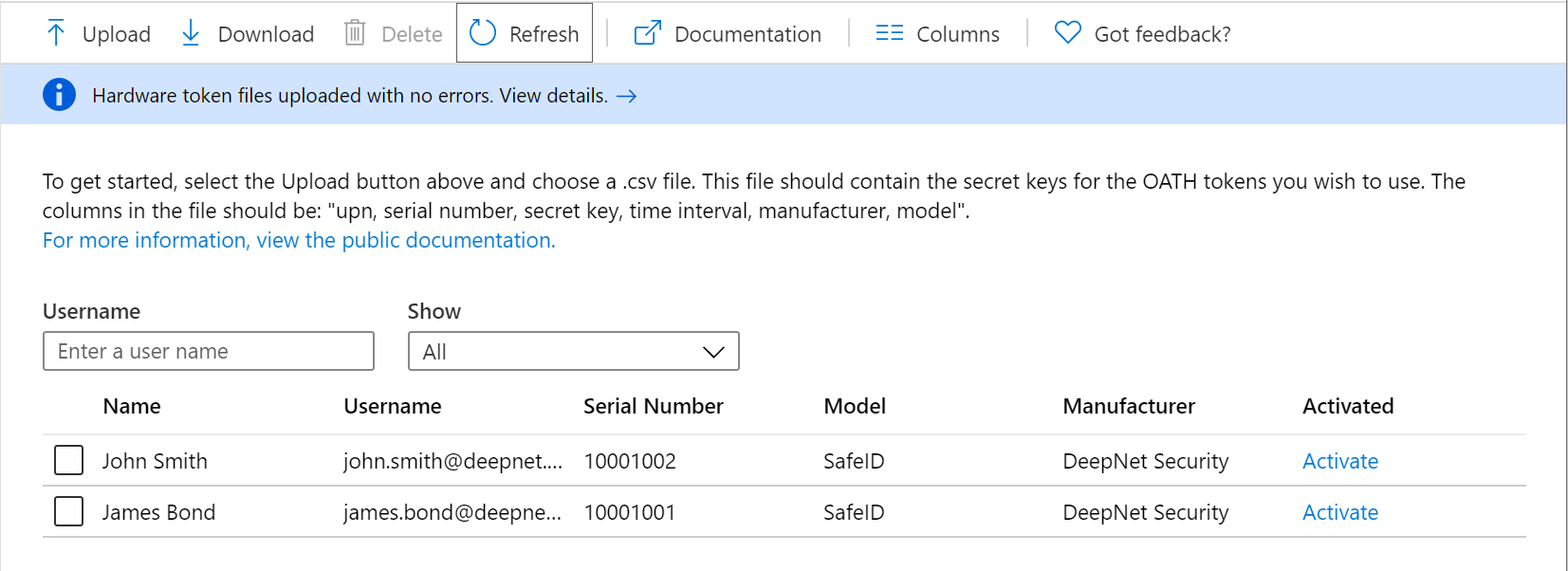Expand the Show filter dropdown
The height and width of the screenshot is (571, 1568).
pos(572,352)
